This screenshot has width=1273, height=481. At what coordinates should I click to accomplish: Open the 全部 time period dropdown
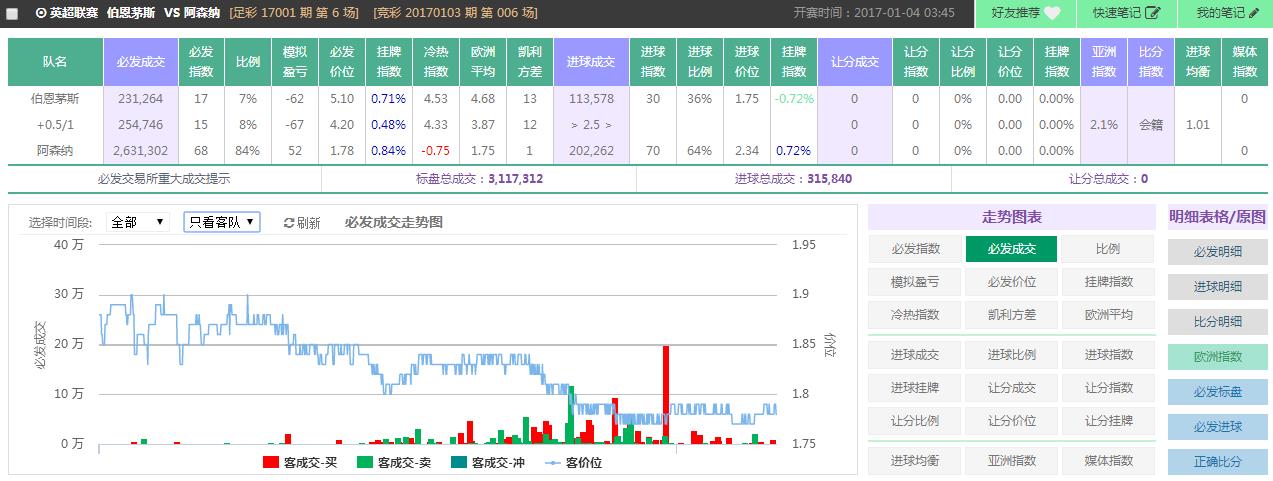[137, 222]
